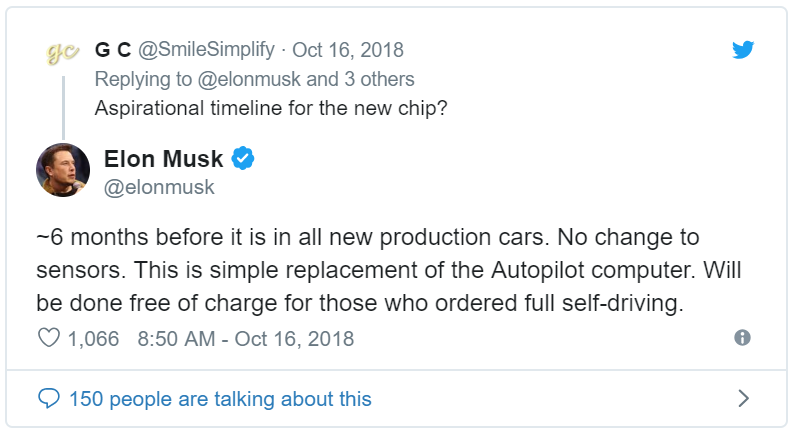This screenshot has height=439, width=799.
Task: Open "150 people are talking about this"
Action: [220, 399]
